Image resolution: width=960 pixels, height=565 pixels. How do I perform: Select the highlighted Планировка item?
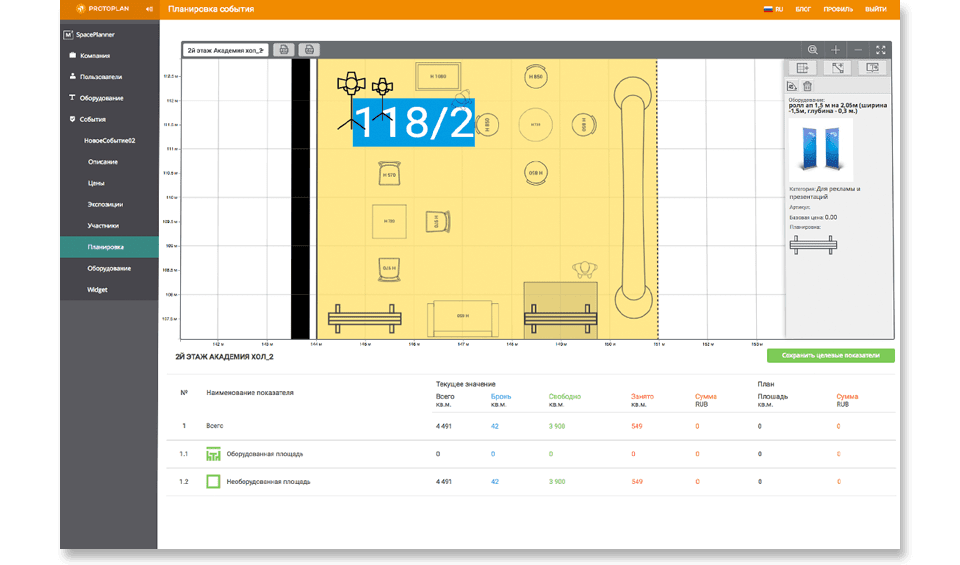point(109,247)
